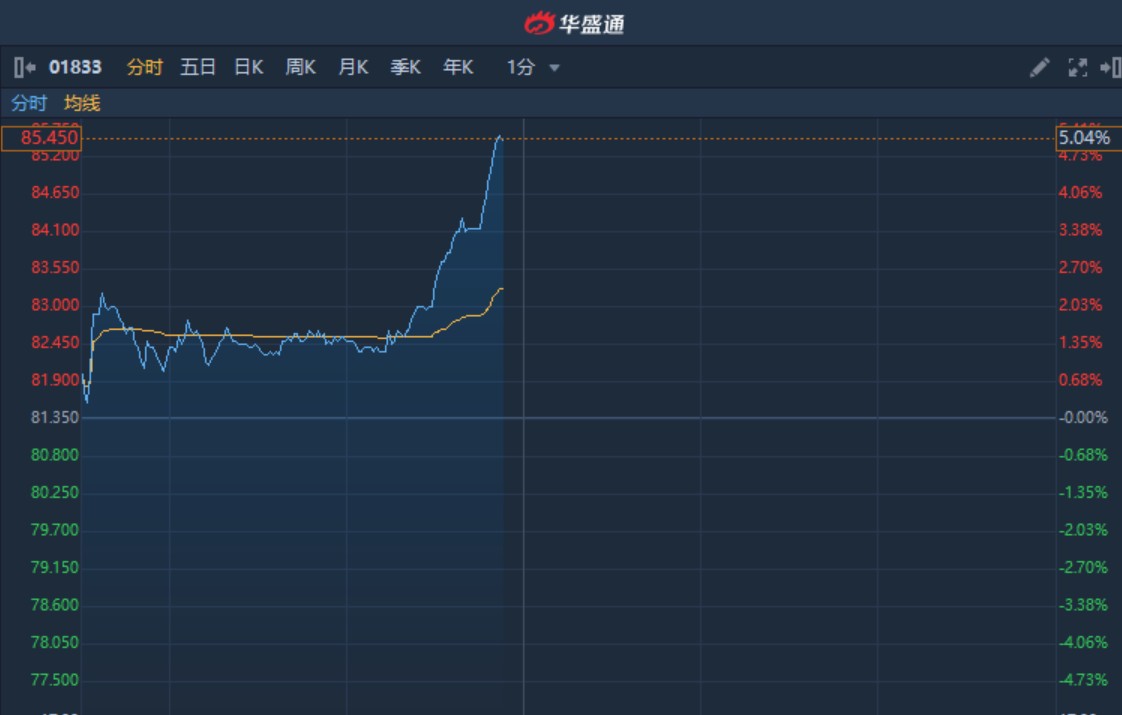Click the 80.800 price axis label

click(55, 454)
